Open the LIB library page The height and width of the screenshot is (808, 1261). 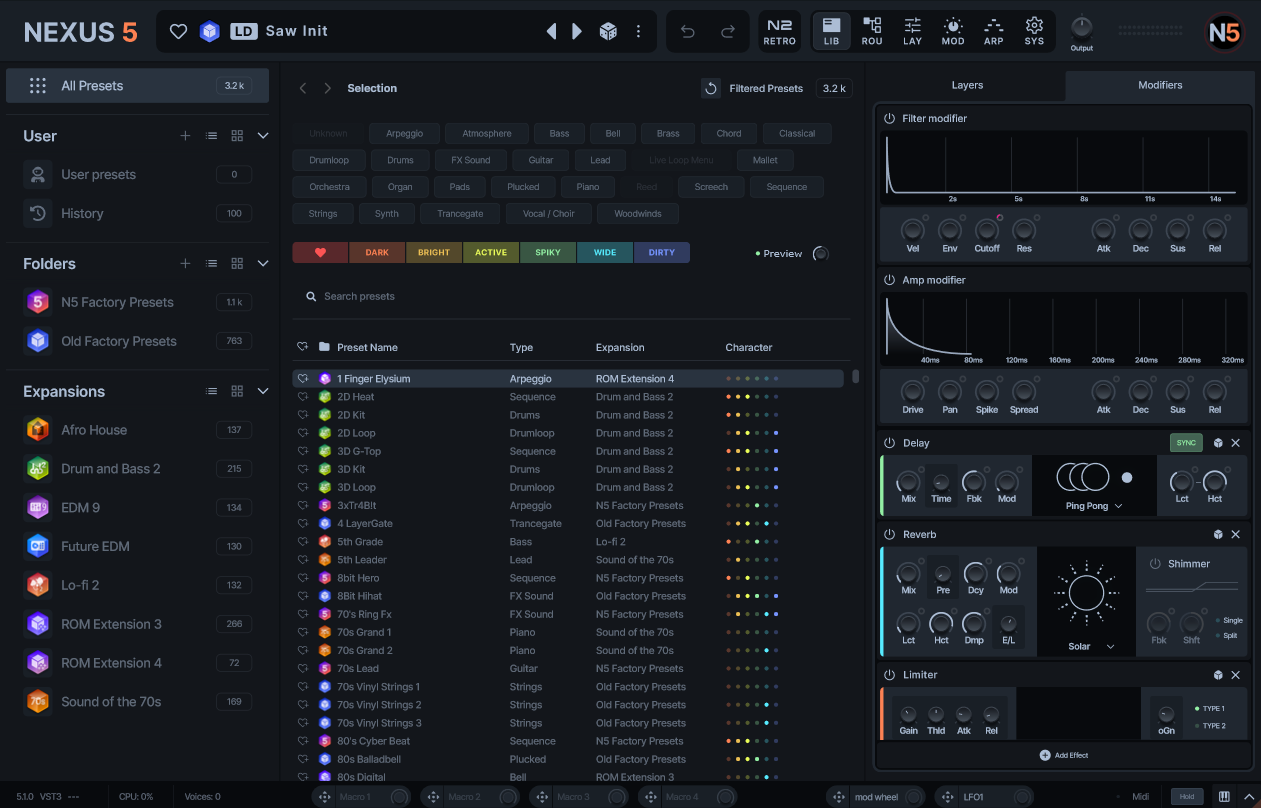pyautogui.click(x=832, y=31)
